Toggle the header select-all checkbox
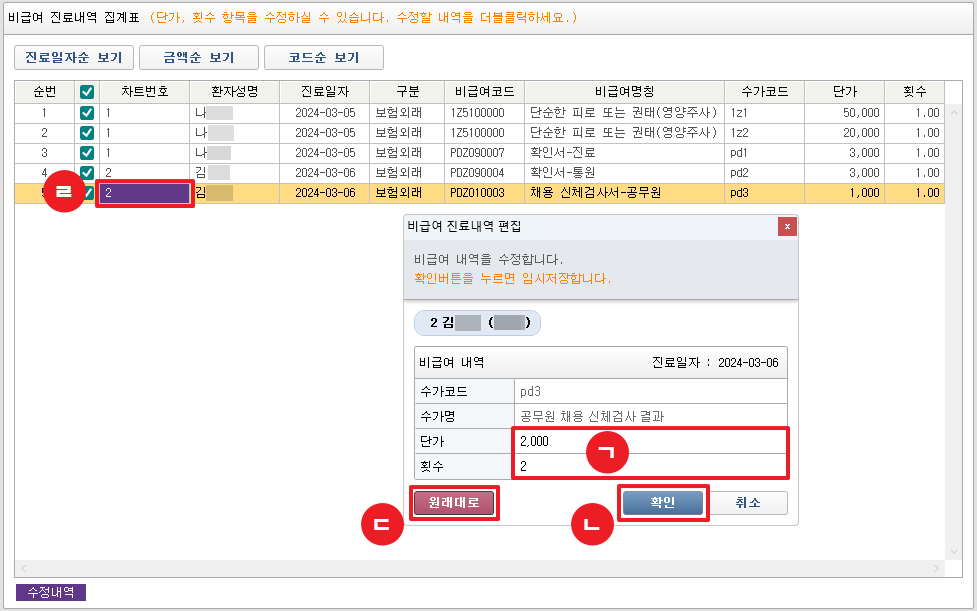The image size is (977, 611). [87, 92]
